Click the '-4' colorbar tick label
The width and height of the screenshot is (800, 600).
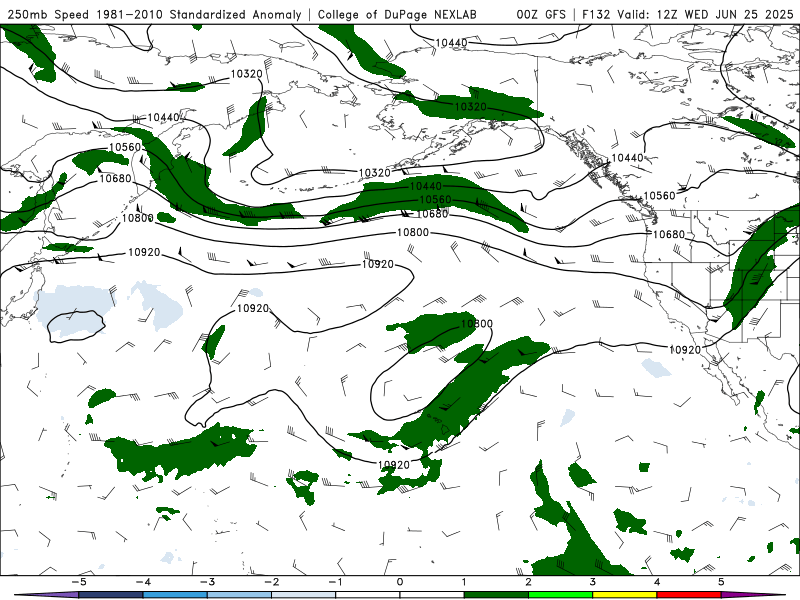coord(143,582)
